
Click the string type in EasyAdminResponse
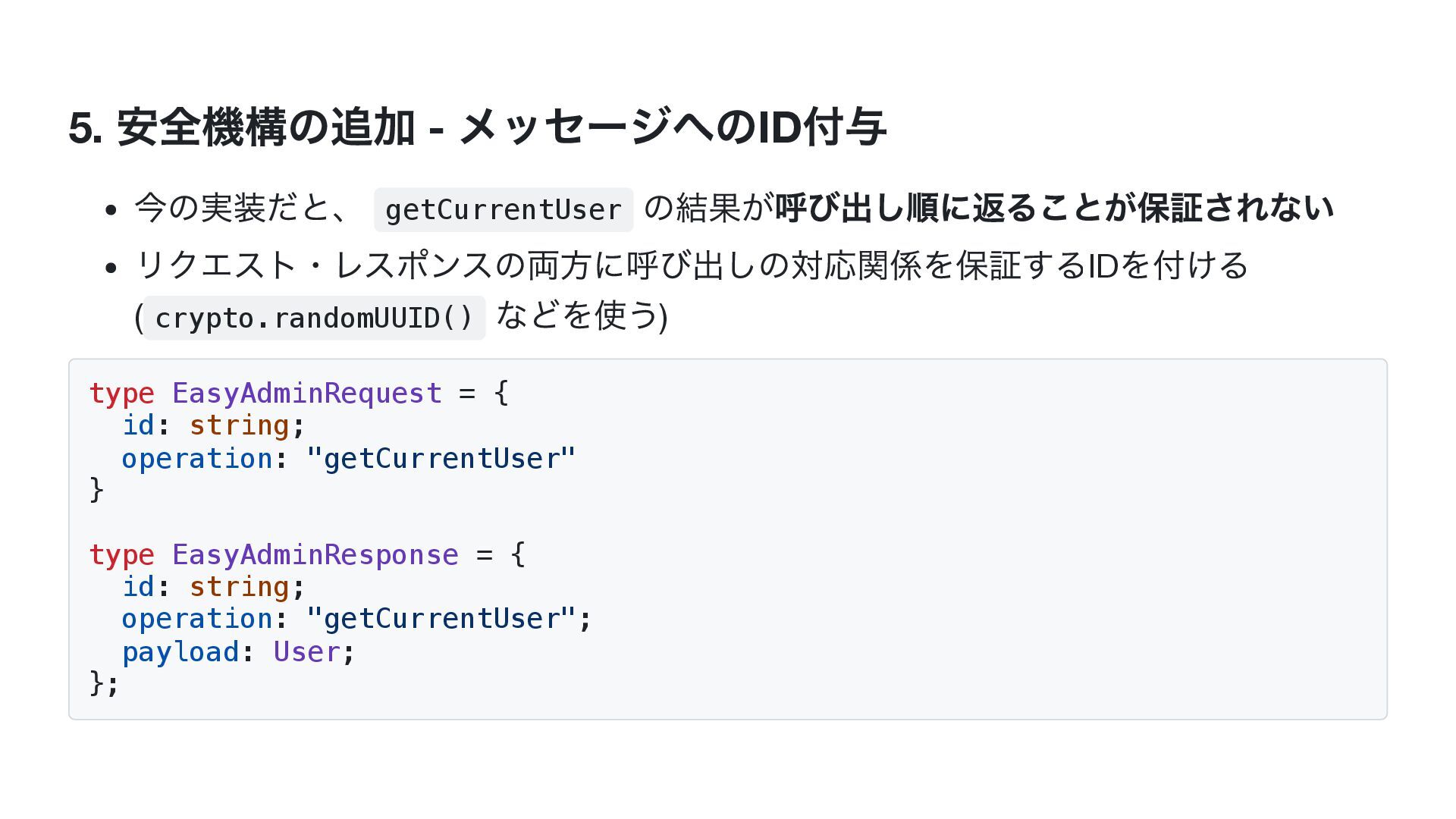tap(239, 587)
